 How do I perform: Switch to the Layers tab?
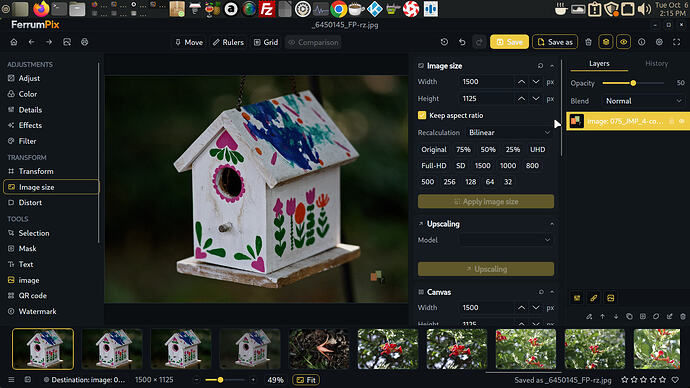(x=599, y=63)
